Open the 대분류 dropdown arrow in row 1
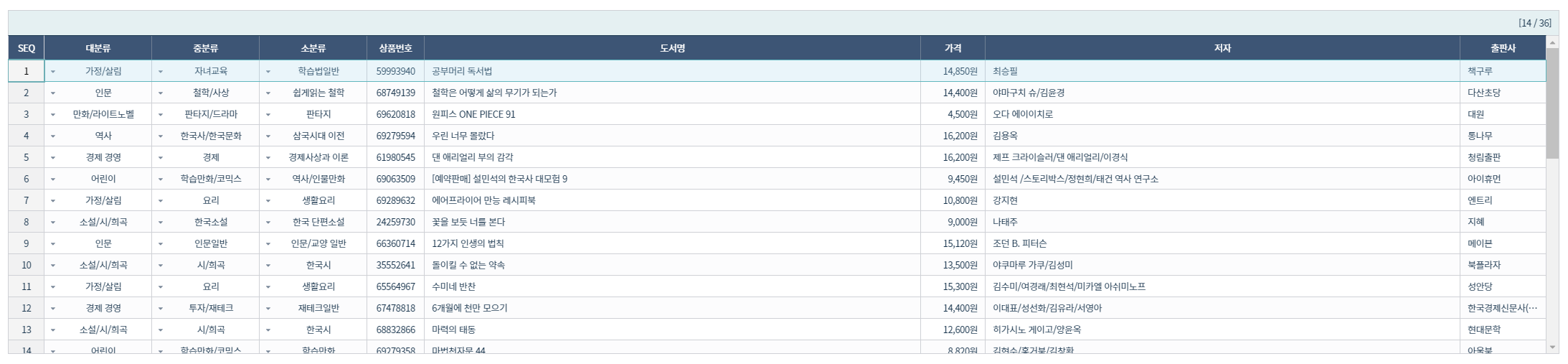Viewport: 1568px width, 364px height. coord(53,72)
